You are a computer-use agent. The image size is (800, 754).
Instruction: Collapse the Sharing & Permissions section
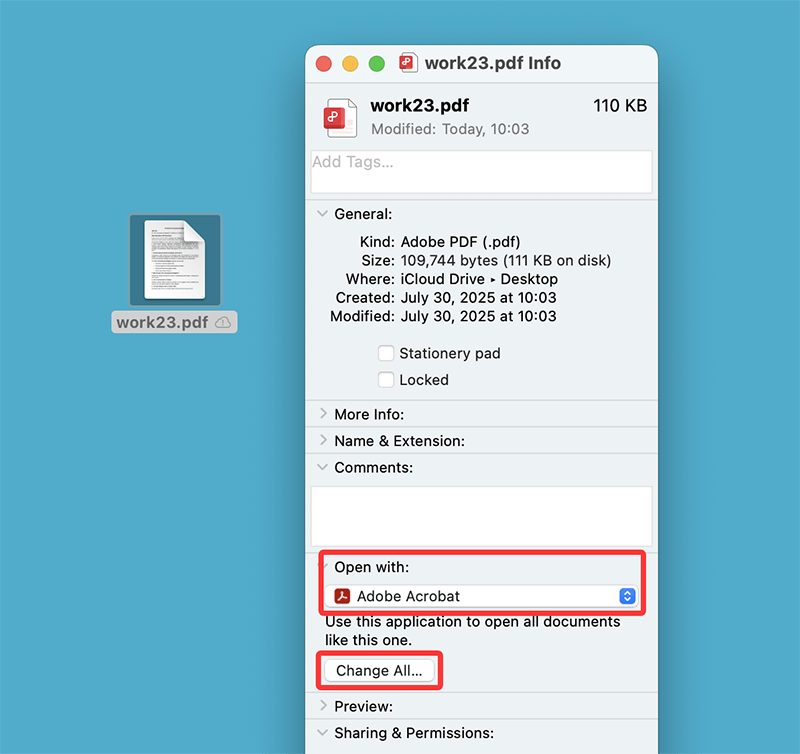322,732
